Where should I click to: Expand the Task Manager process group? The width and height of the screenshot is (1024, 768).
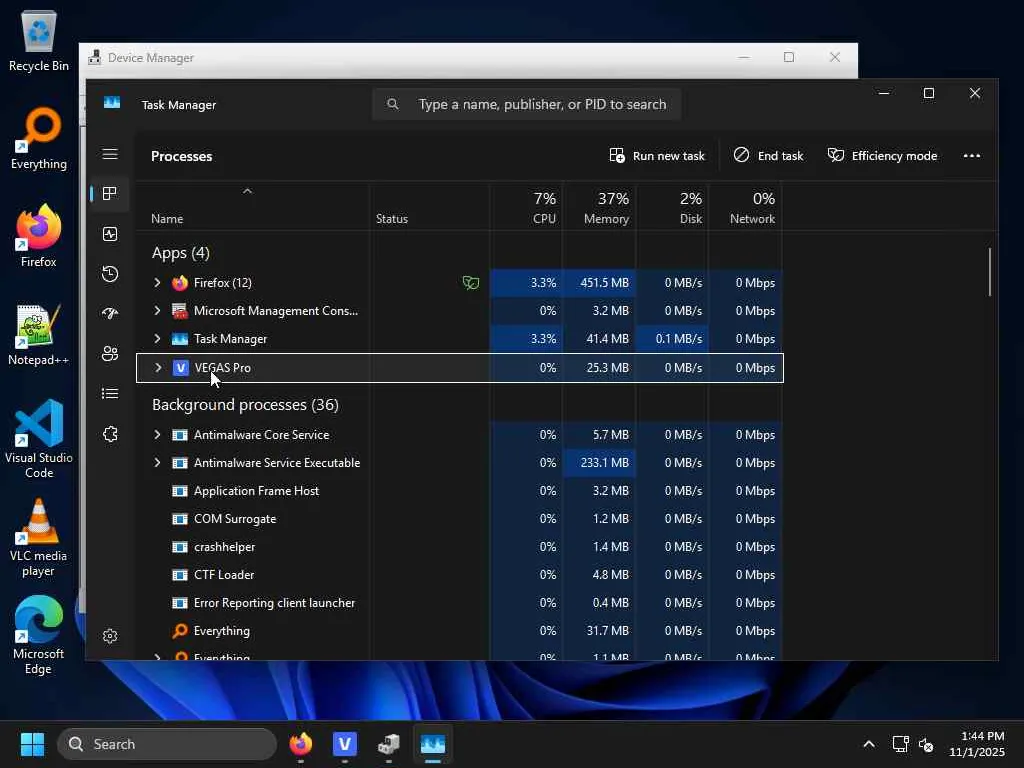tap(157, 339)
